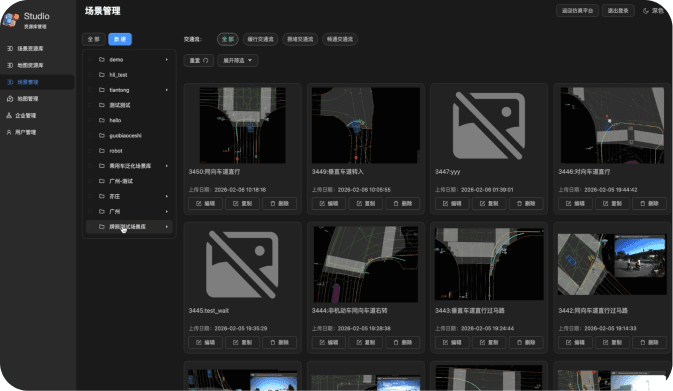Edit scene 3447:yyy
Image resolution: width=673 pixels, height=391 pixels.
(452, 203)
